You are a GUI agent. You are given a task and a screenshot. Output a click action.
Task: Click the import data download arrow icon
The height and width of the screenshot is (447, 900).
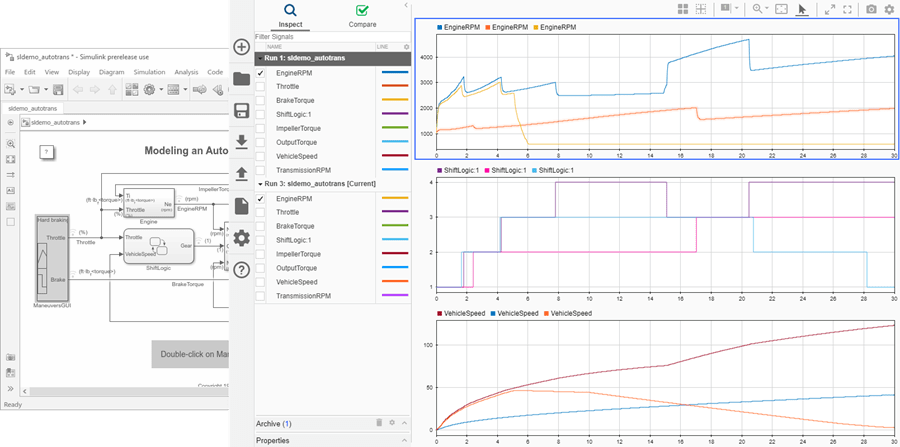coord(241,141)
